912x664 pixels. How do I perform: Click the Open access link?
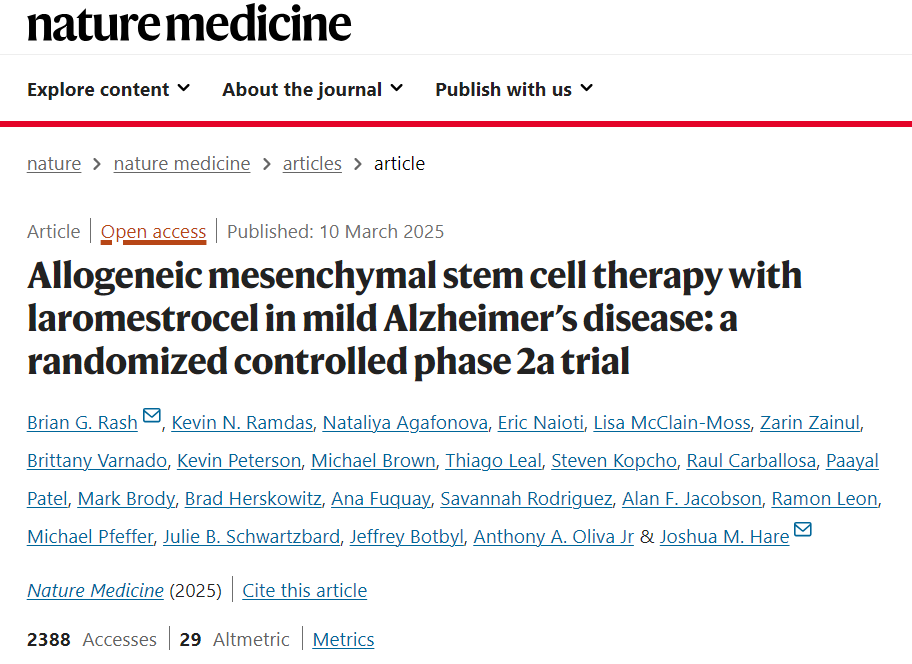(x=154, y=231)
